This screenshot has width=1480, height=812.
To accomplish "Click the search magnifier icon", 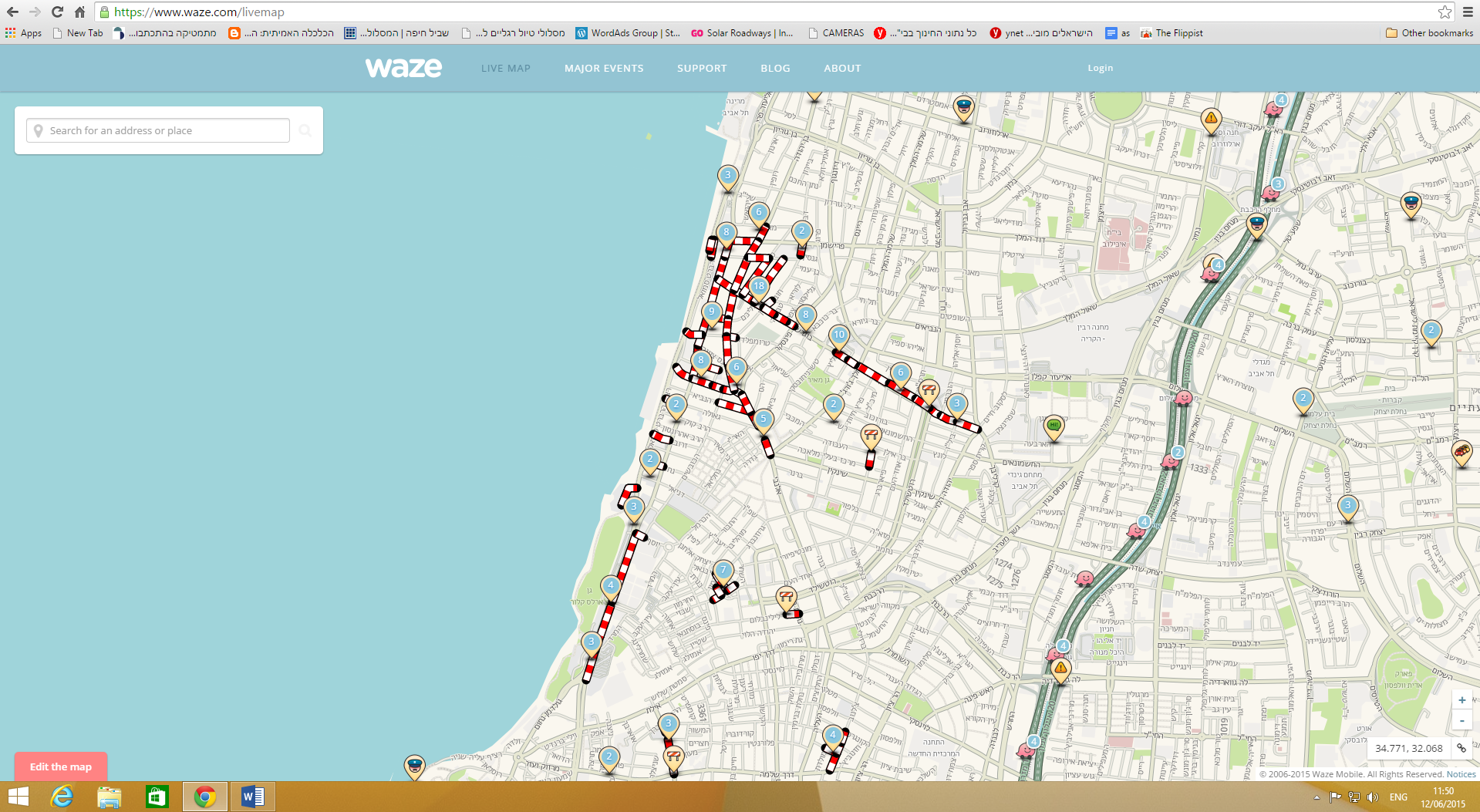I will pyautogui.click(x=305, y=130).
